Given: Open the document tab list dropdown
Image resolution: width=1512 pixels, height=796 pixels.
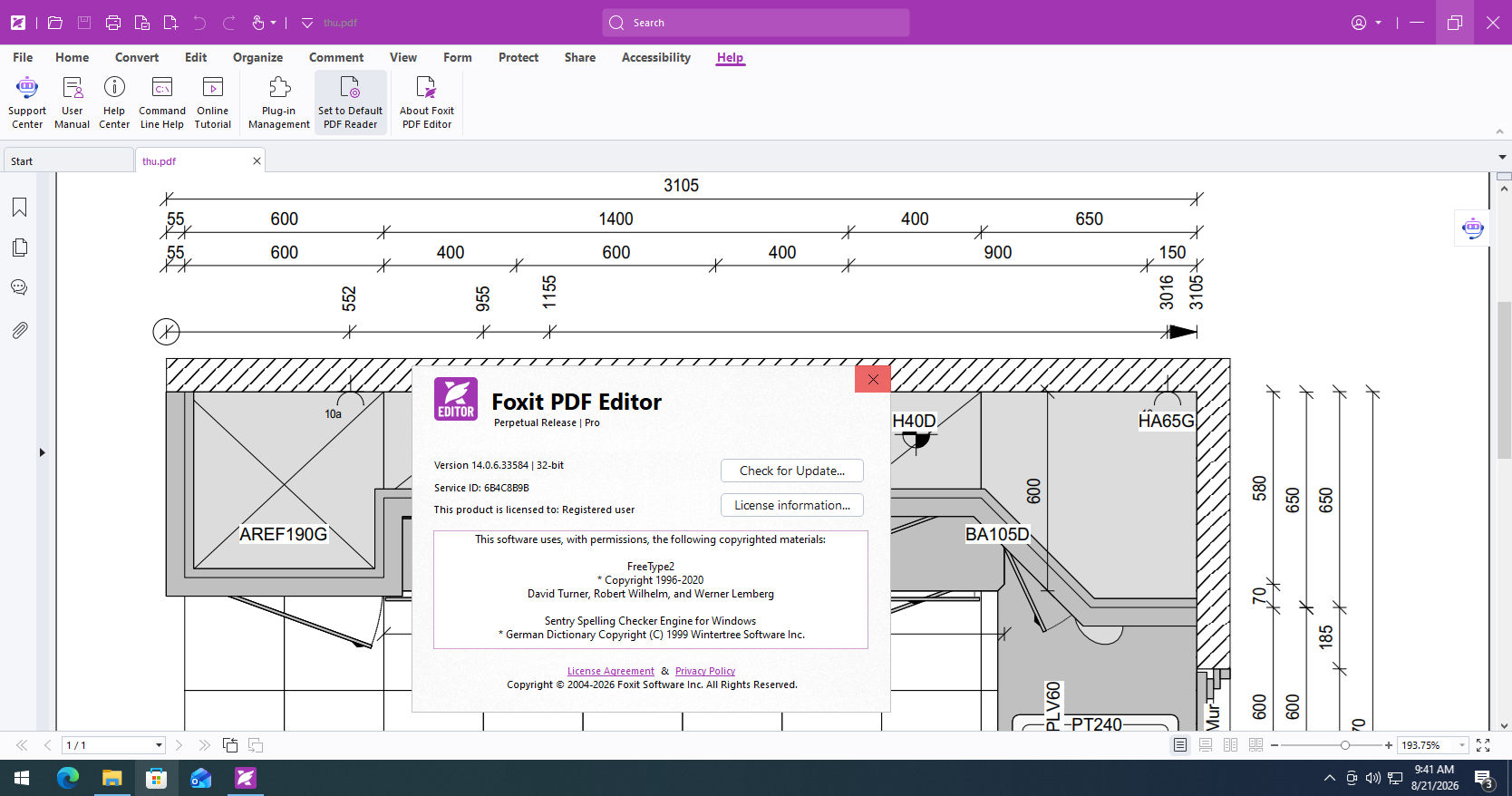Looking at the screenshot, I should [x=1502, y=158].
